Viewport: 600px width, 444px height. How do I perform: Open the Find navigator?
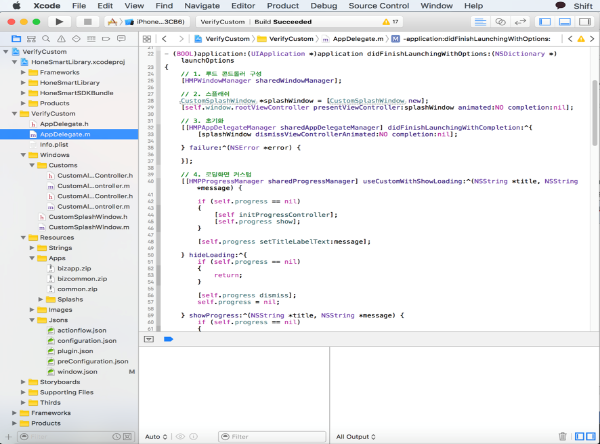coord(46,39)
